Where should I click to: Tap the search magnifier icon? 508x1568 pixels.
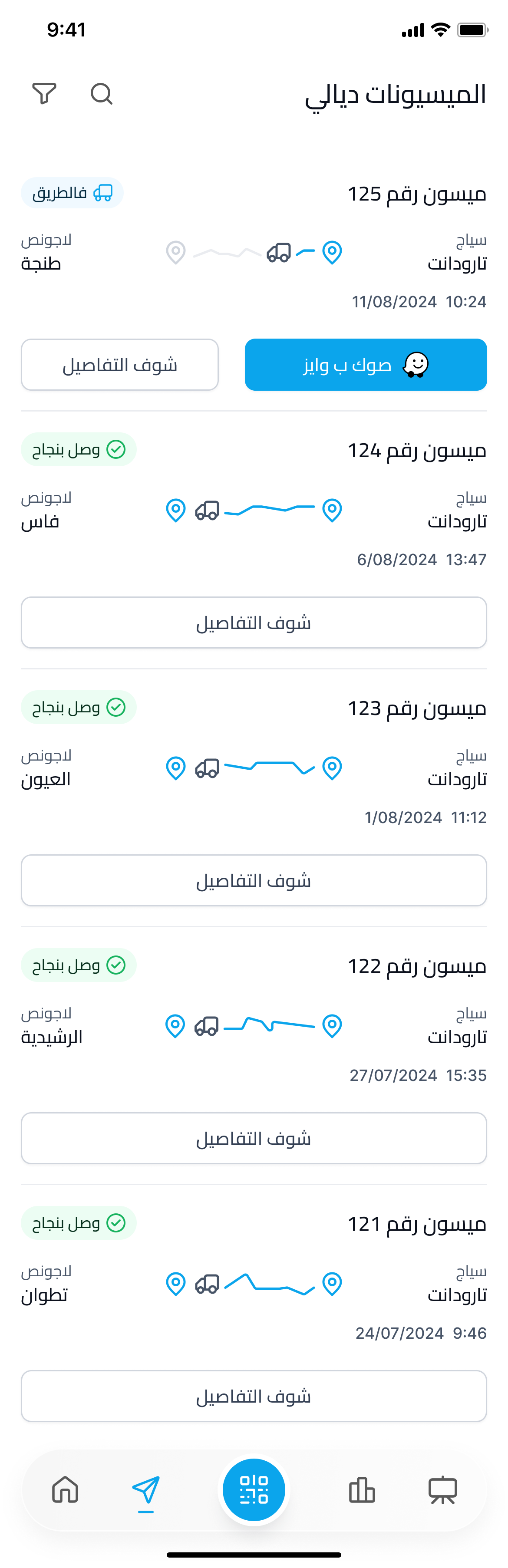pyautogui.click(x=101, y=94)
